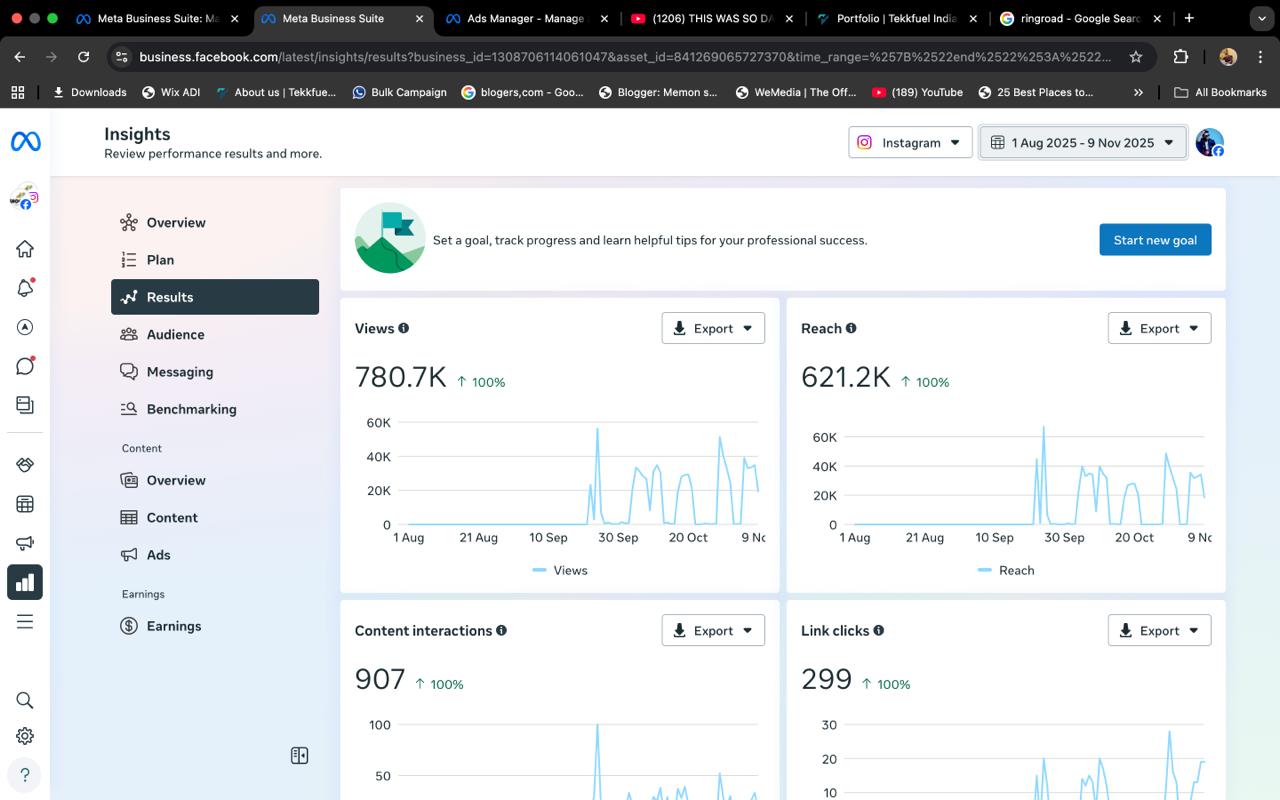Expand the Link clicks Export dropdown

pyautogui.click(x=1159, y=631)
